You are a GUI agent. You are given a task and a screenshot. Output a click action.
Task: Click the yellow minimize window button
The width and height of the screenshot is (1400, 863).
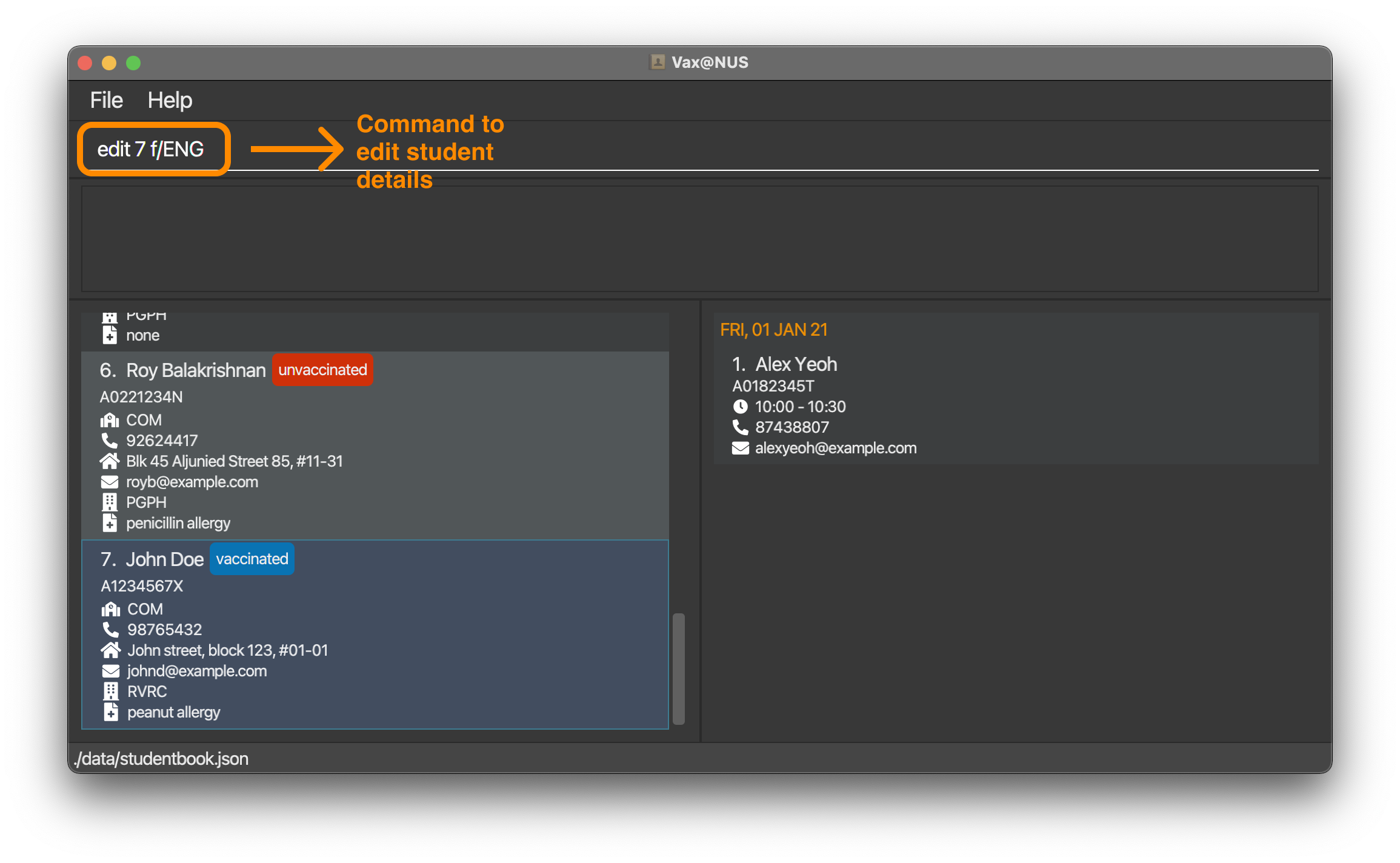pyautogui.click(x=109, y=62)
